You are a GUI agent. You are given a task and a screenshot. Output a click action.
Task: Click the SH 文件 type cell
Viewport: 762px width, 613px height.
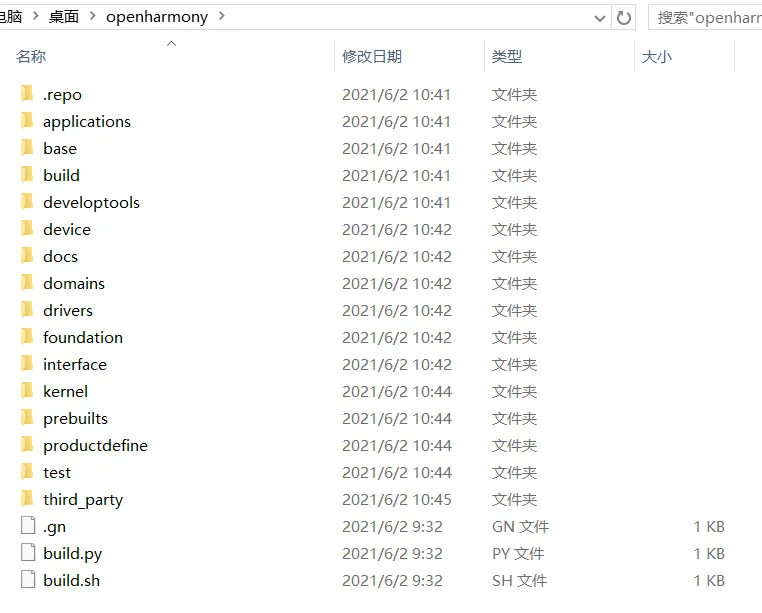click(x=520, y=580)
